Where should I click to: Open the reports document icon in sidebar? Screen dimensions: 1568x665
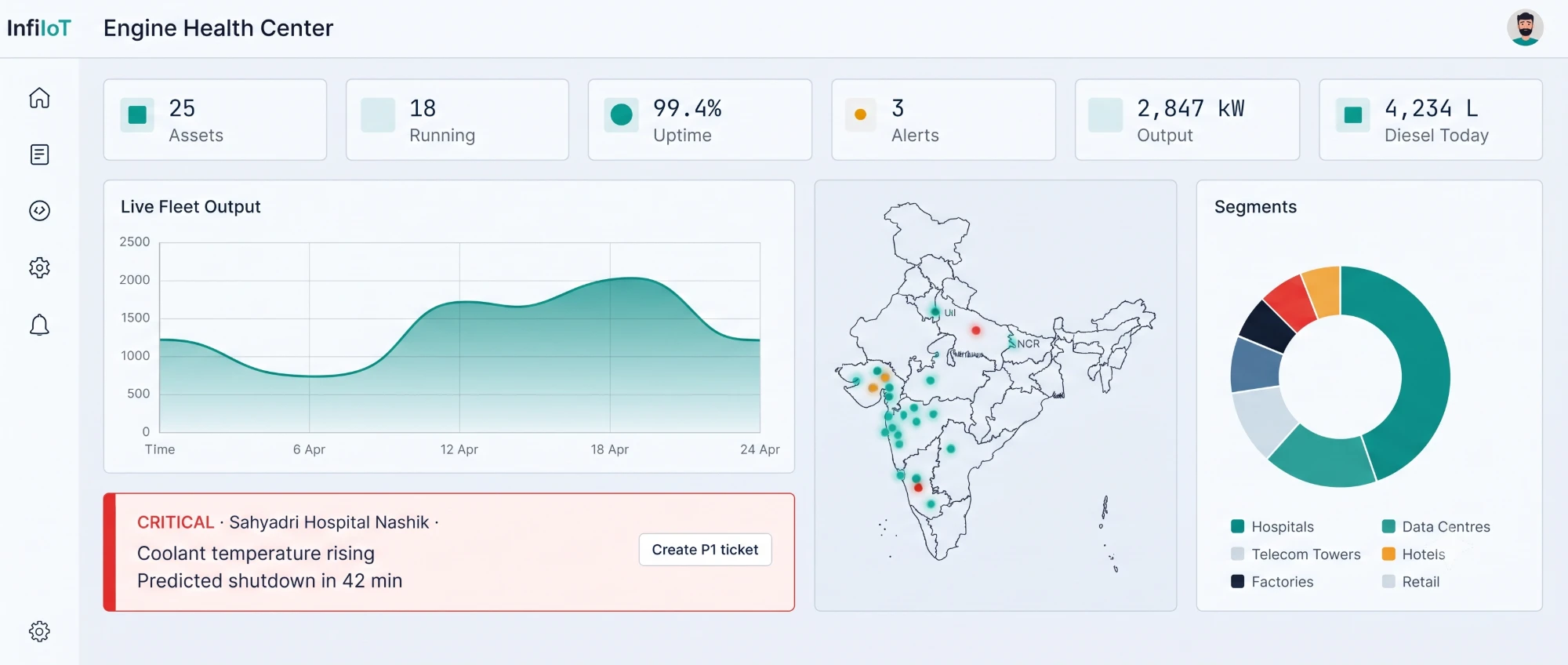point(39,154)
